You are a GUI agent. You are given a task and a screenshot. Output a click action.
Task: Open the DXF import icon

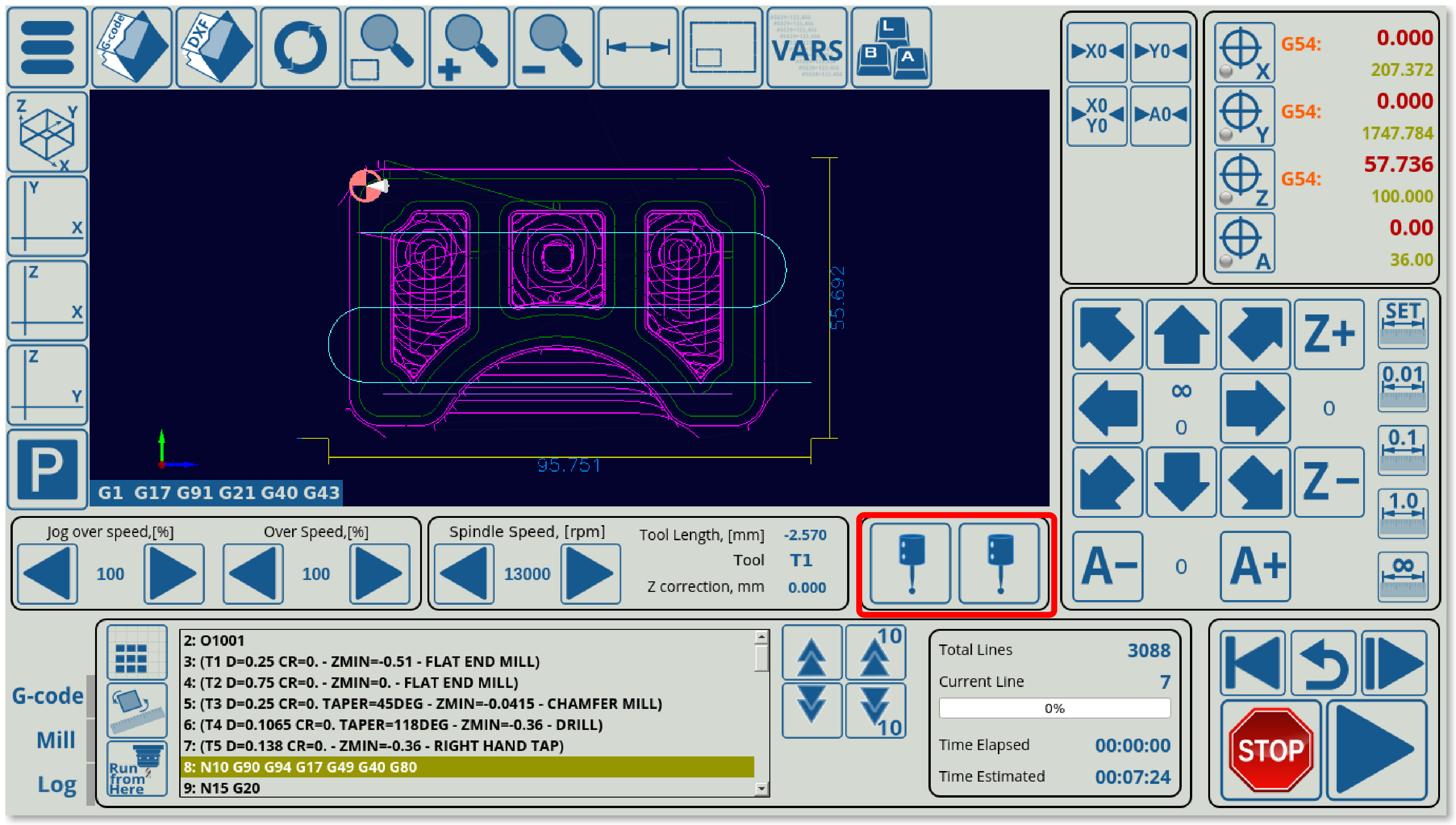point(216,48)
